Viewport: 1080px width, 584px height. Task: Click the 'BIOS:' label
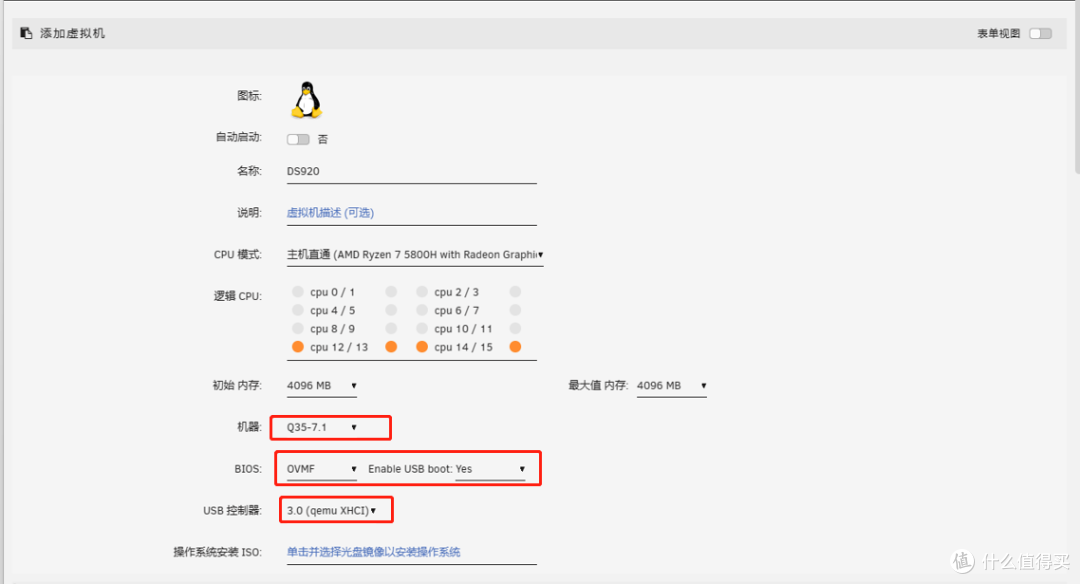point(248,469)
